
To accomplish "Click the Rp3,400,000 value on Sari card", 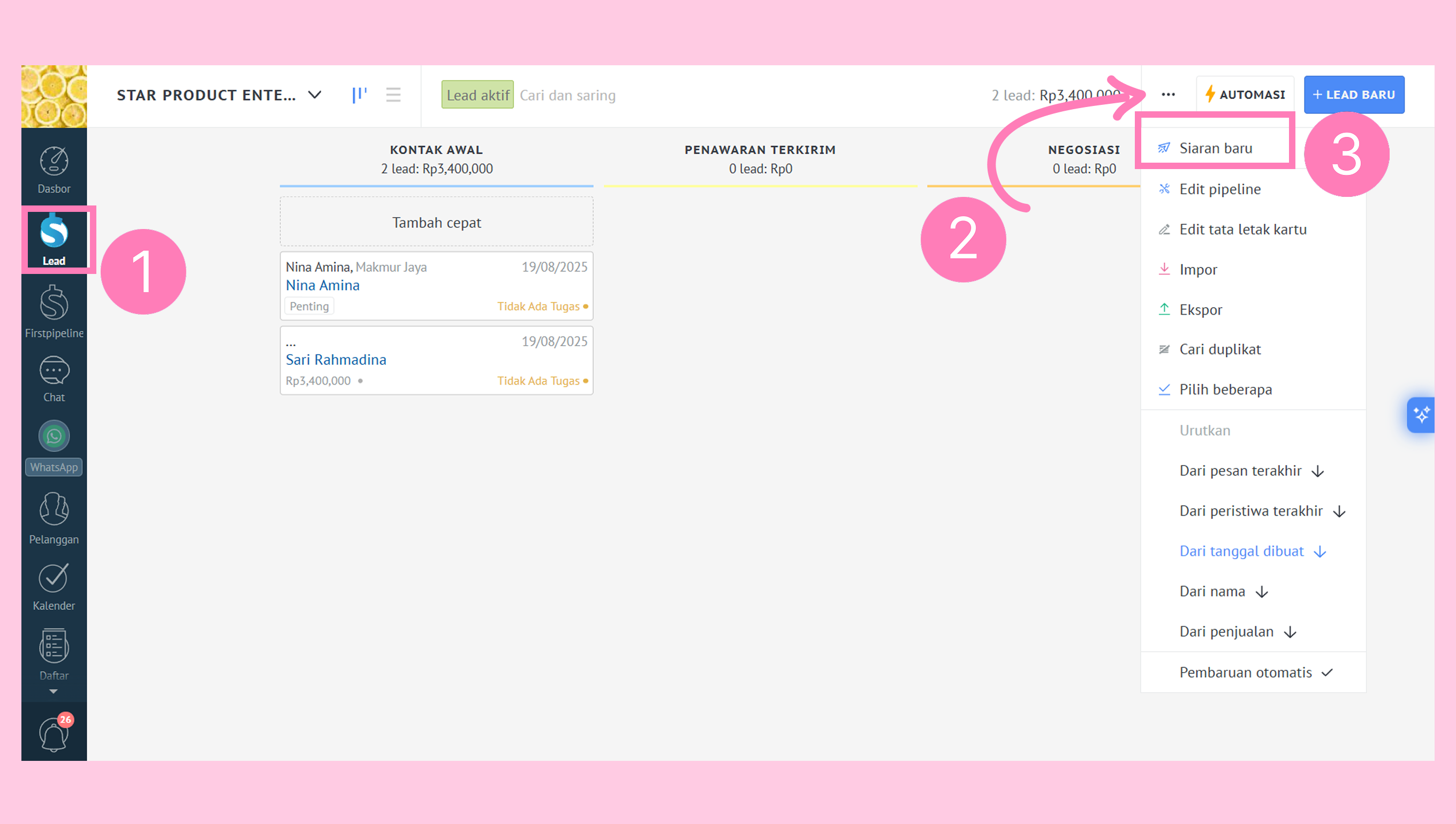I will pos(318,381).
